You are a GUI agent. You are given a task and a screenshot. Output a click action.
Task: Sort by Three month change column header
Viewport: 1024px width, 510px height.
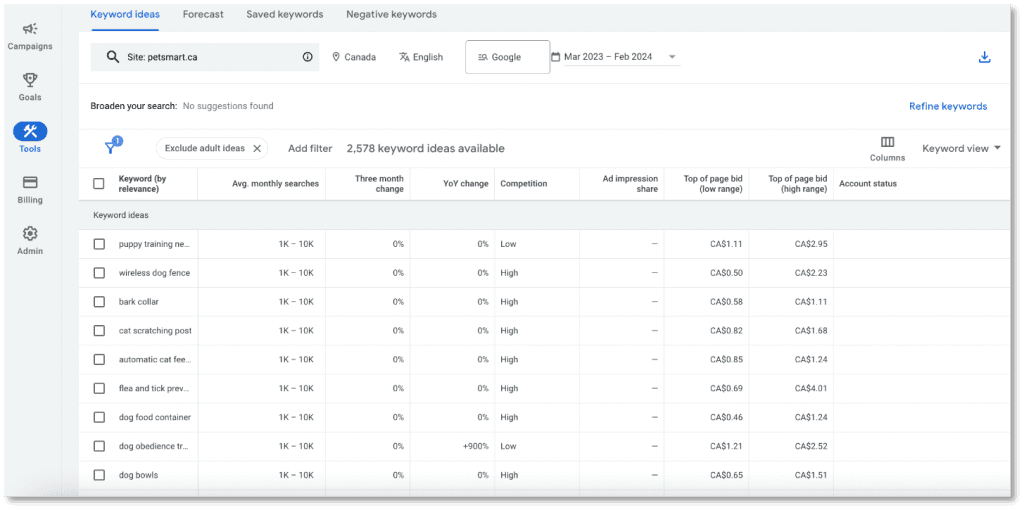(379, 183)
